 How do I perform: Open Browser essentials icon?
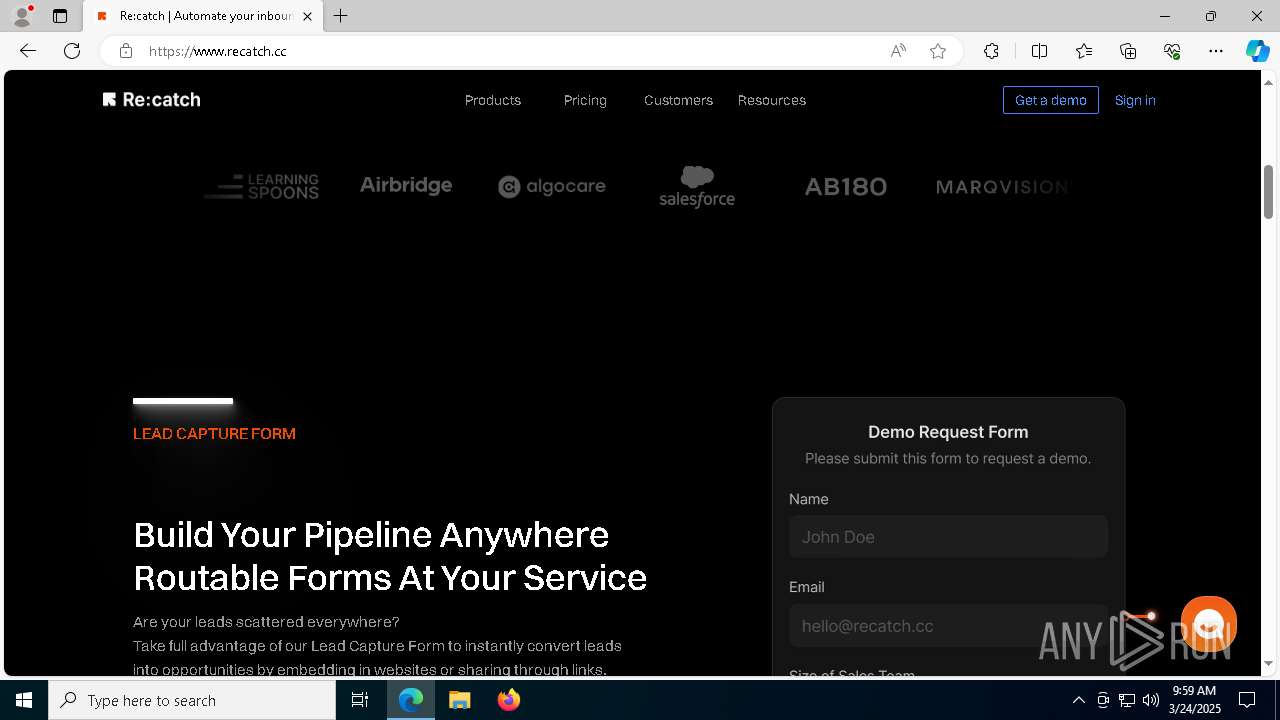click(x=1172, y=51)
